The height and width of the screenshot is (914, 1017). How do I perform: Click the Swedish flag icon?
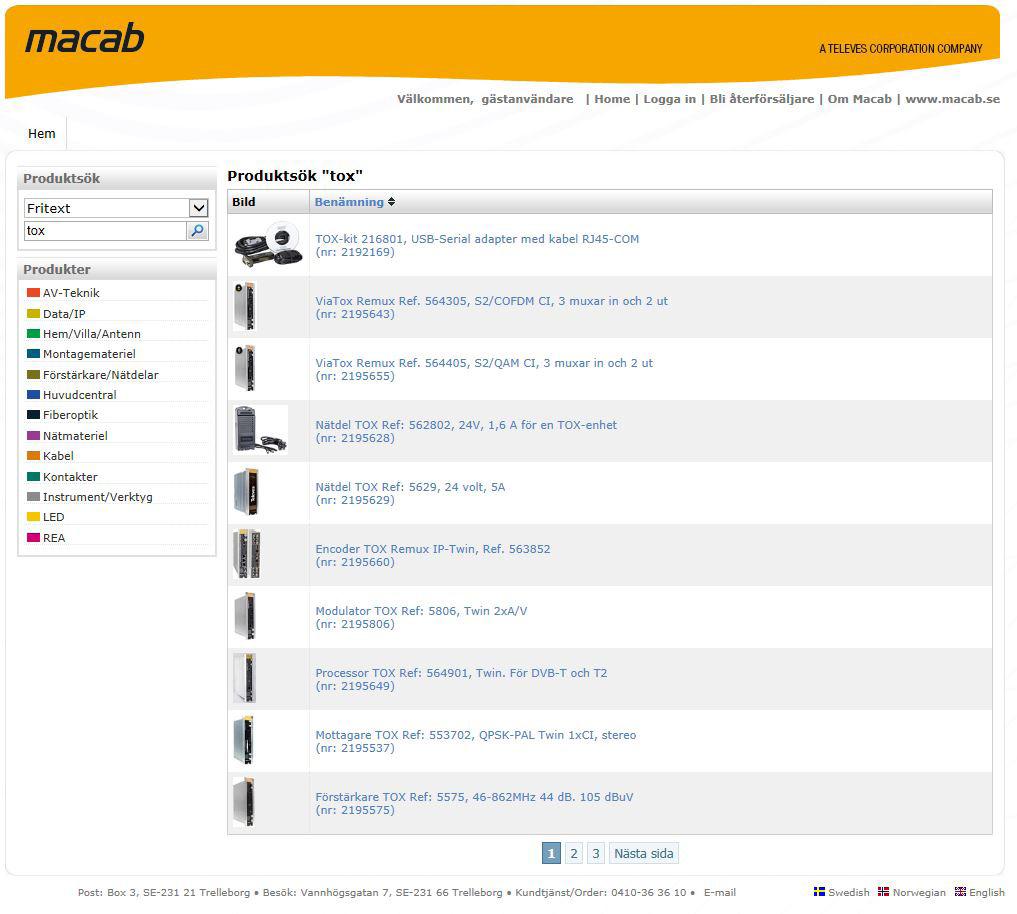point(819,892)
